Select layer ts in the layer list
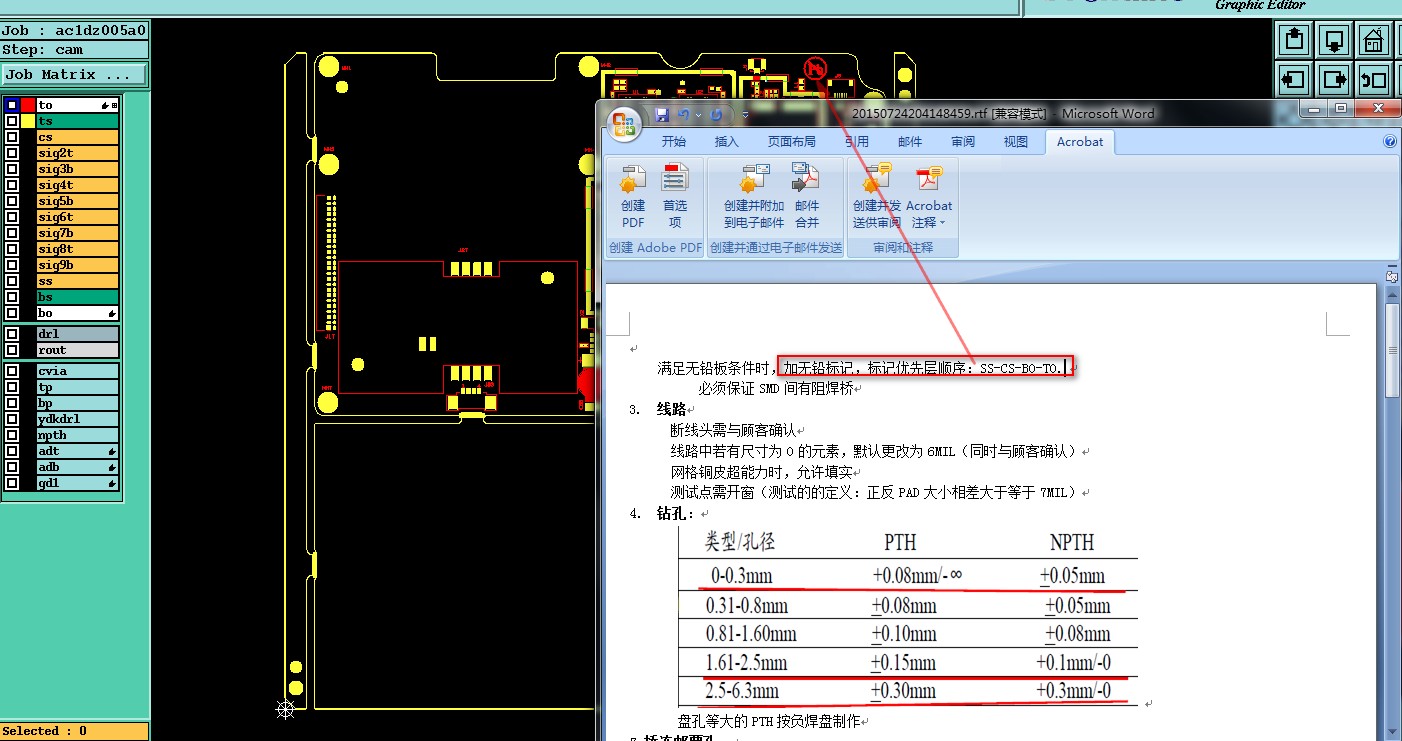Viewport: 1402px width, 741px height. tap(78, 121)
